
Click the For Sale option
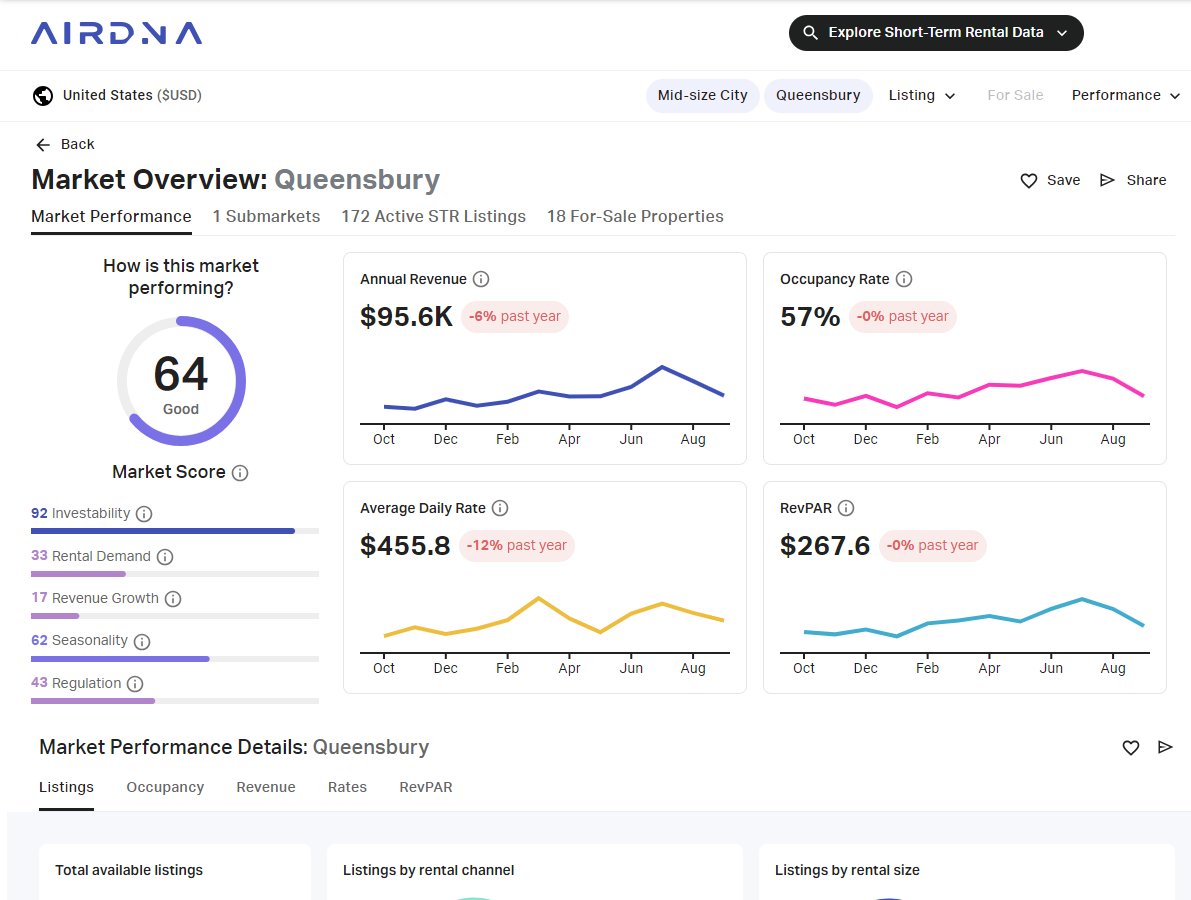pyautogui.click(x=1015, y=96)
